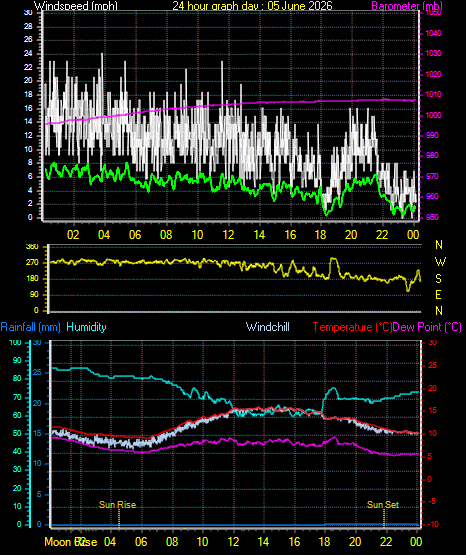Click the "Windchill" legend label
466x555 pixels.
(268, 327)
